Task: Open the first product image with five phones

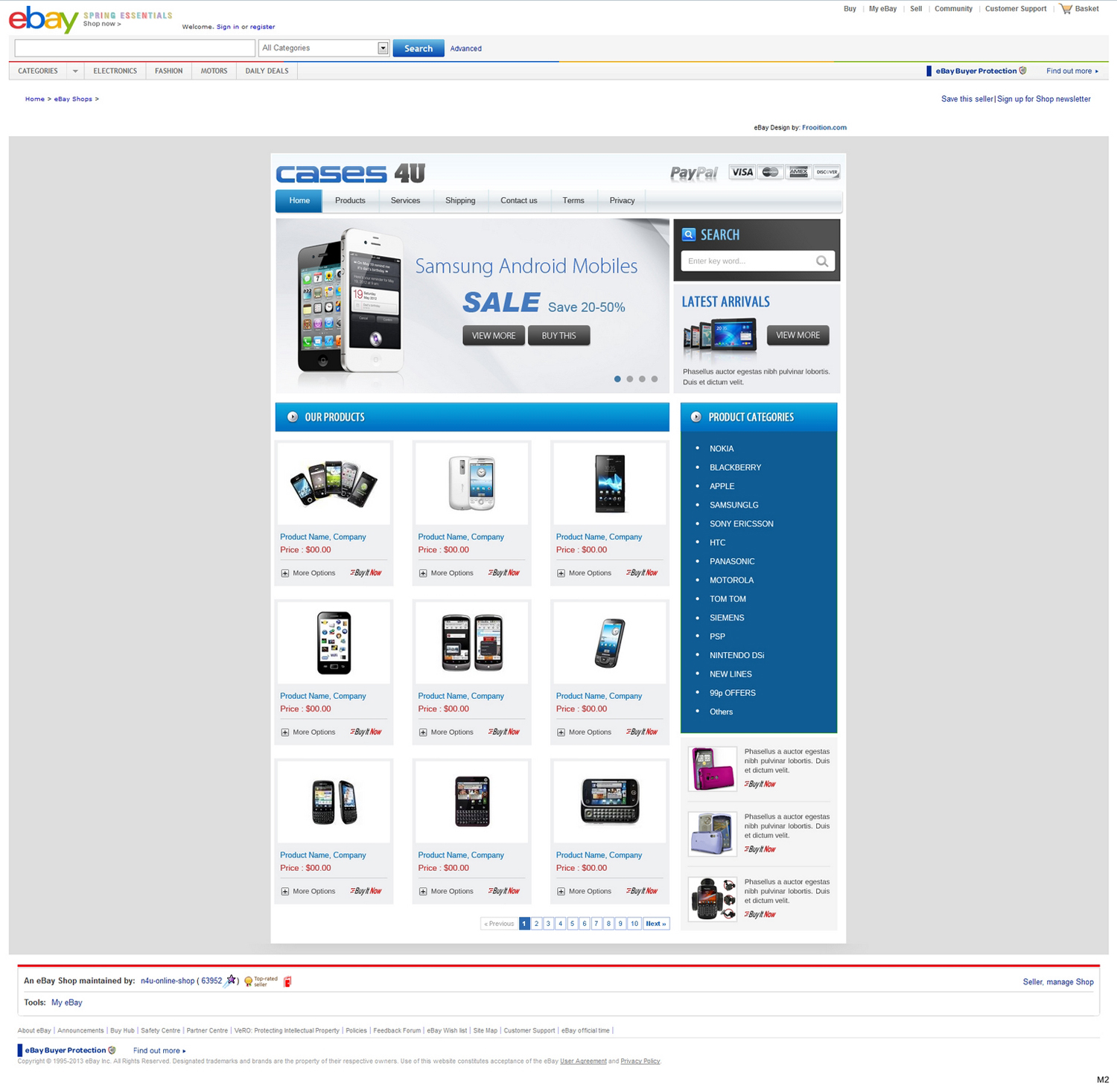Action: coord(334,484)
